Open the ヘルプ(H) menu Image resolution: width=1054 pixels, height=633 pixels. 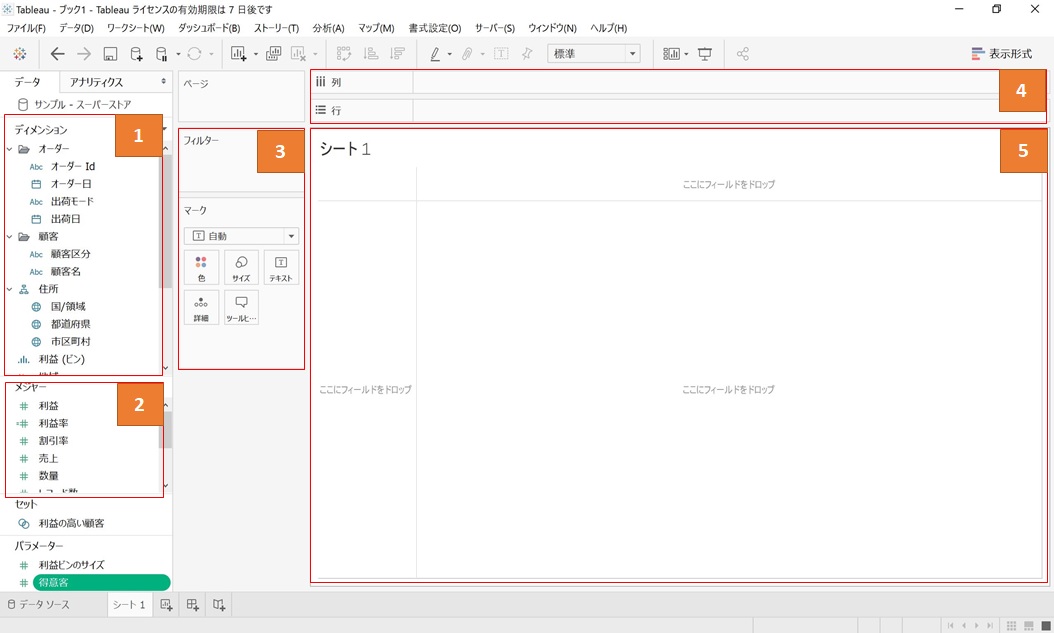pos(608,28)
